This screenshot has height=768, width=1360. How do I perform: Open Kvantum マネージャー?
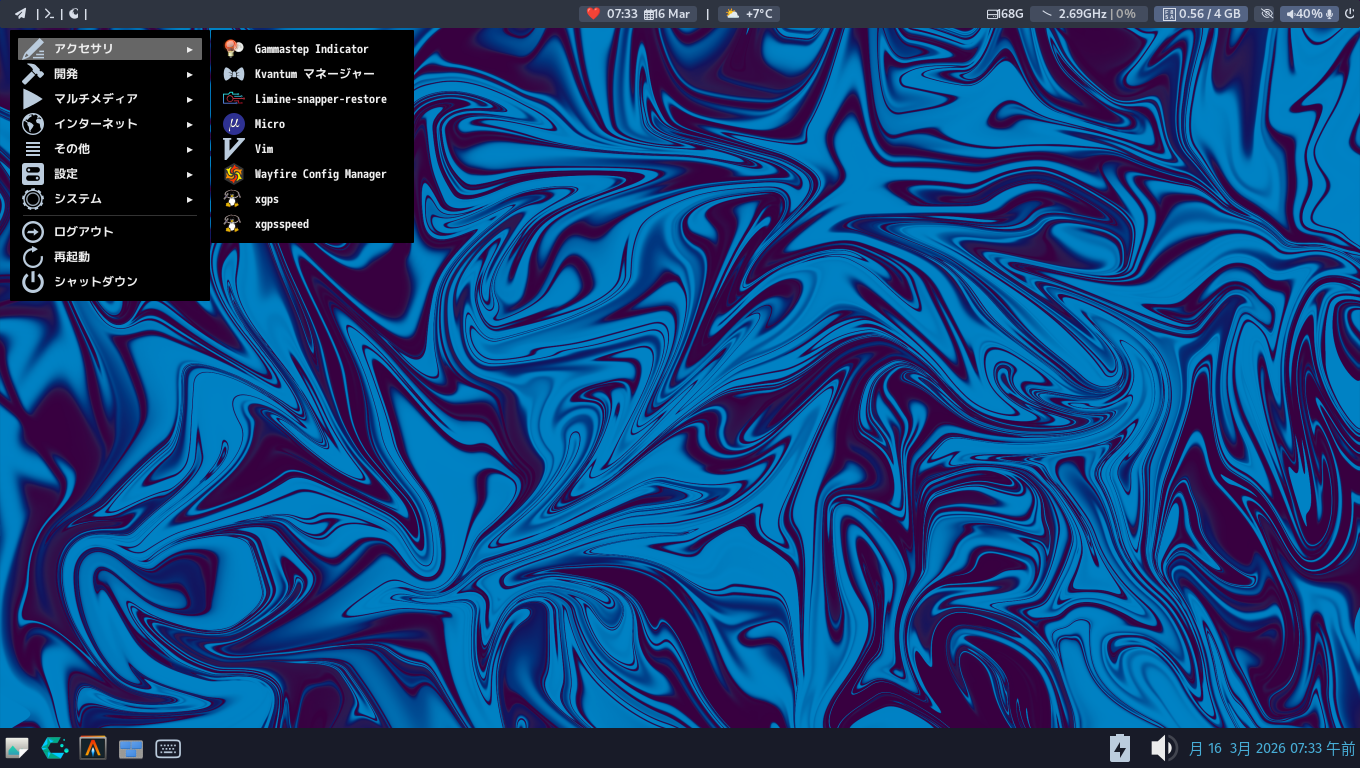[x=312, y=74]
